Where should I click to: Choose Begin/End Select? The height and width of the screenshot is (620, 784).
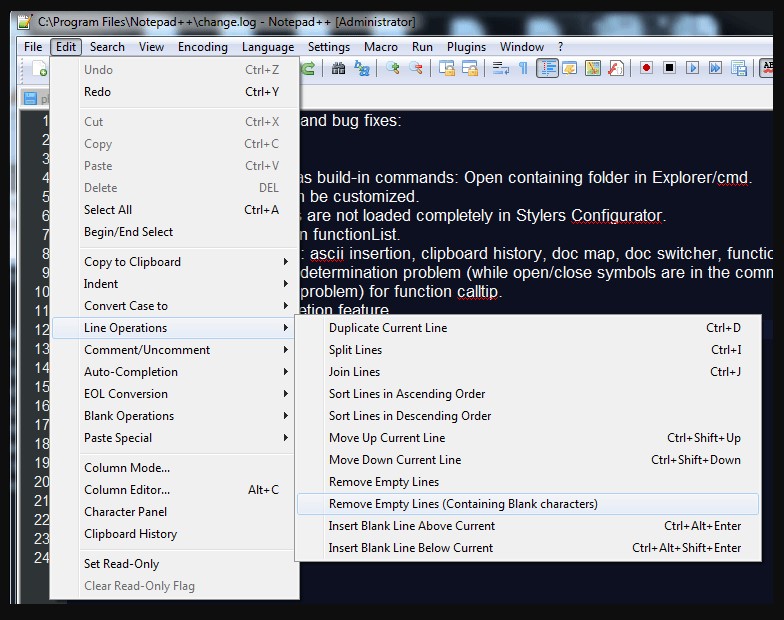(172, 232)
